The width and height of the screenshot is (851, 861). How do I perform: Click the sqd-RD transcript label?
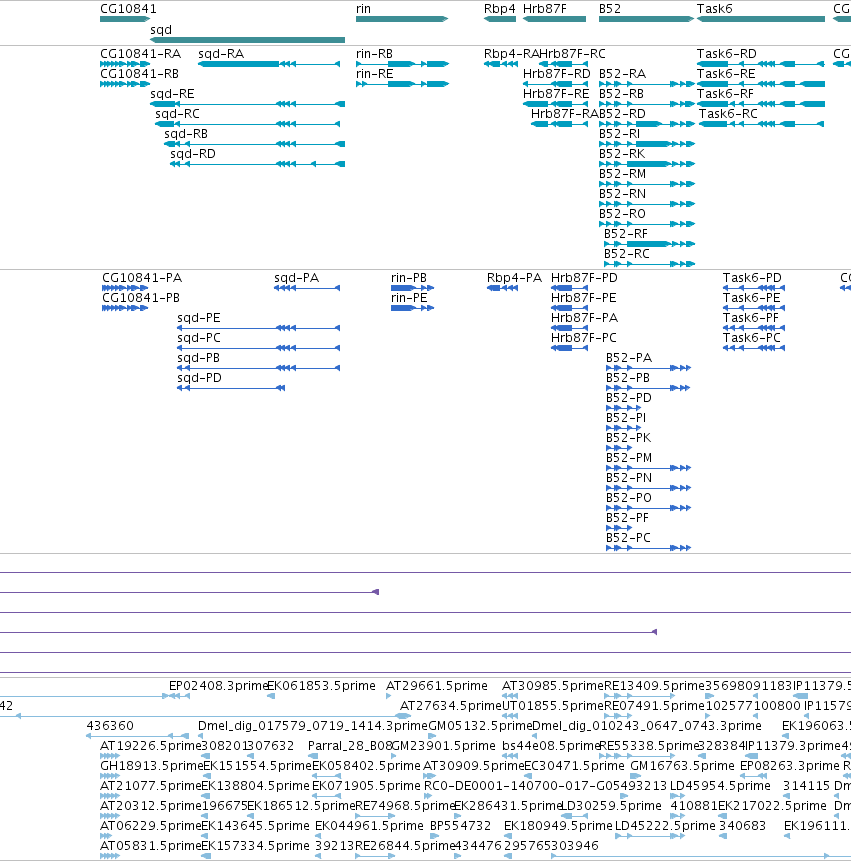pos(193,153)
